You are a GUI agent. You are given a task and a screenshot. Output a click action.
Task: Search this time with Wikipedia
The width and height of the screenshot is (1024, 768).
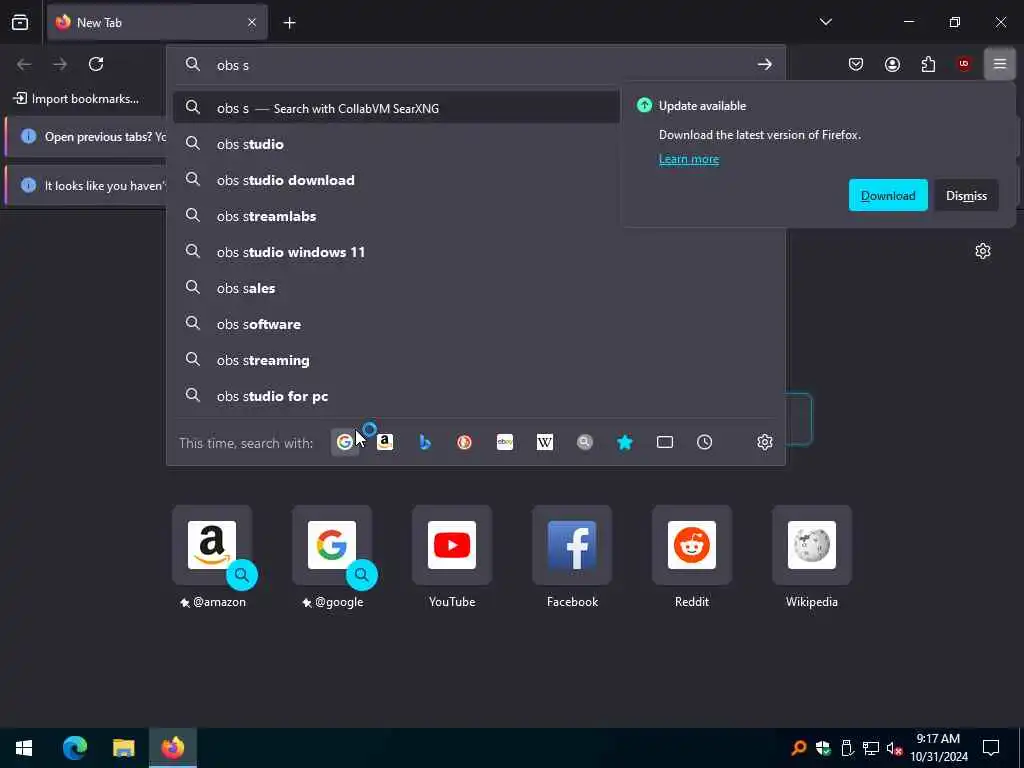point(545,443)
